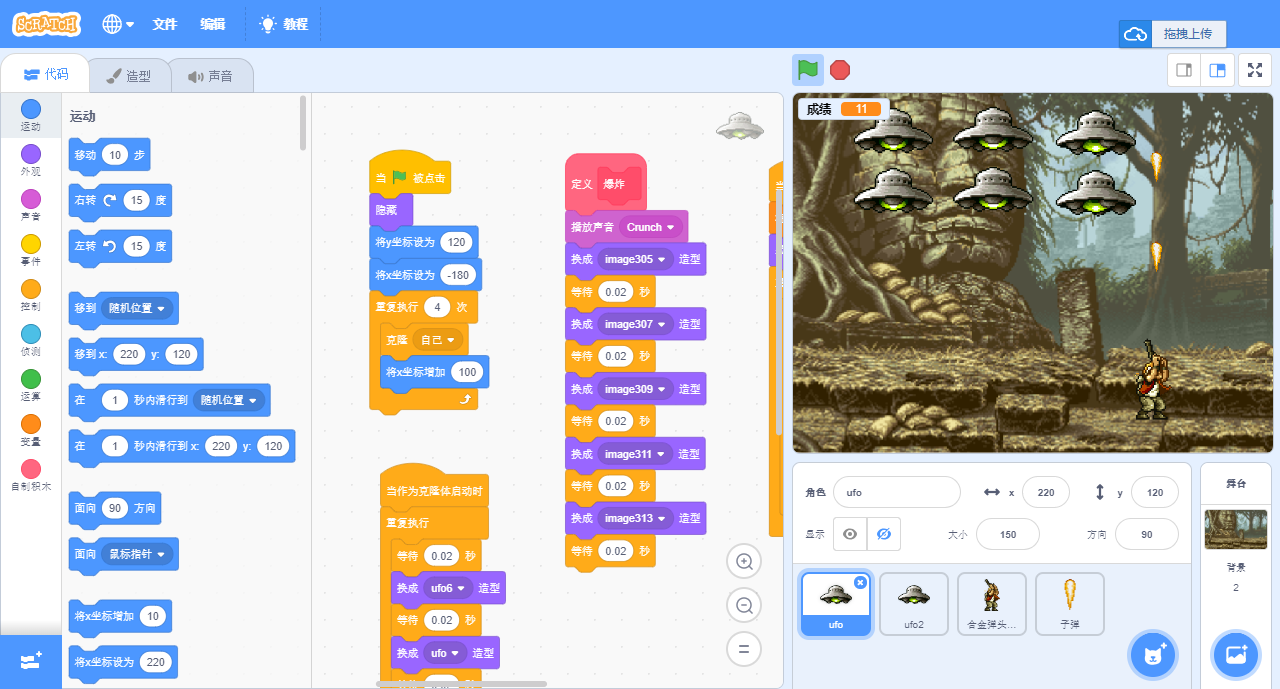Select the 运算 block category

point(31,385)
